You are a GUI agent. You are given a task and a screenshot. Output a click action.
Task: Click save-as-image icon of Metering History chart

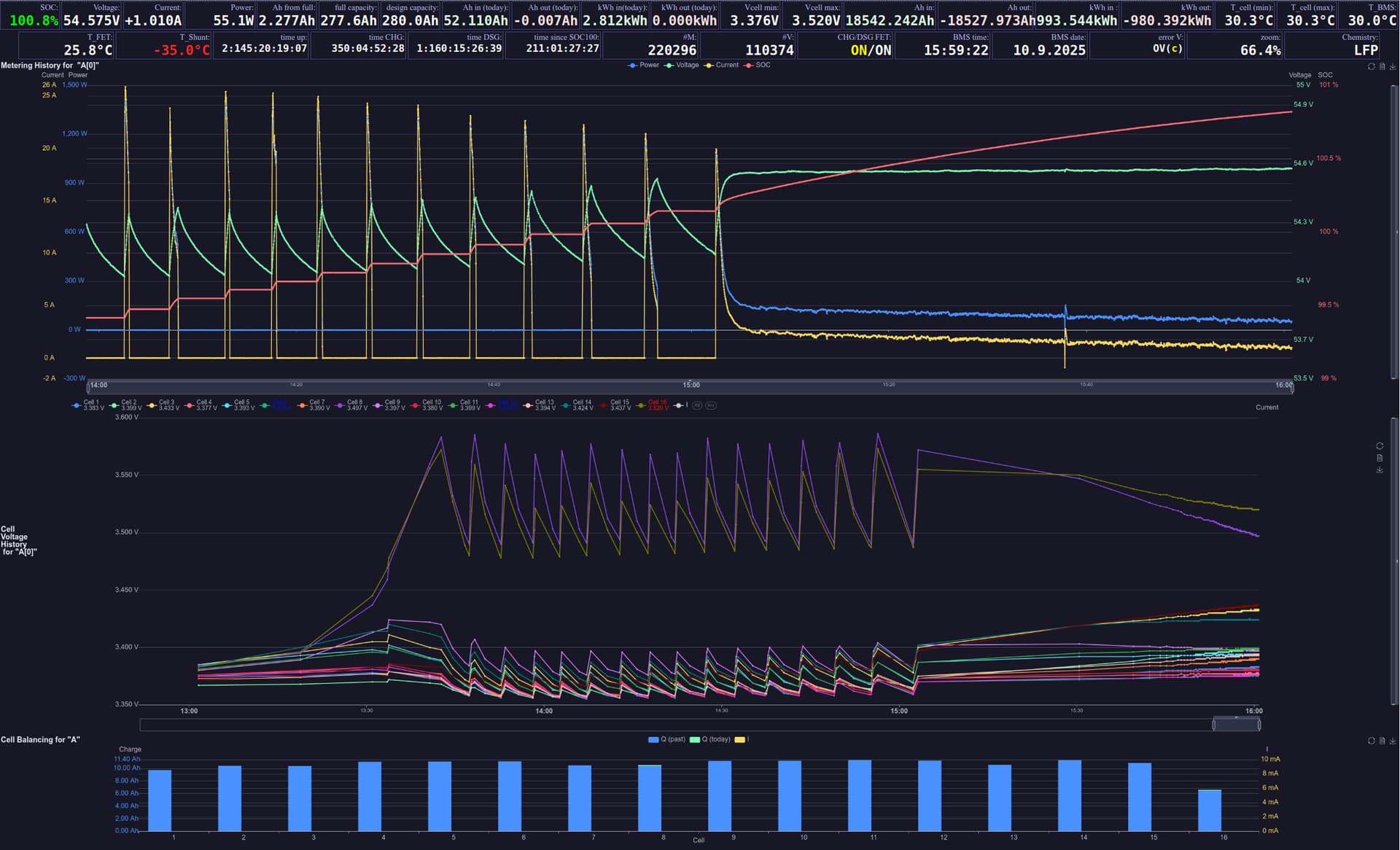1392,66
